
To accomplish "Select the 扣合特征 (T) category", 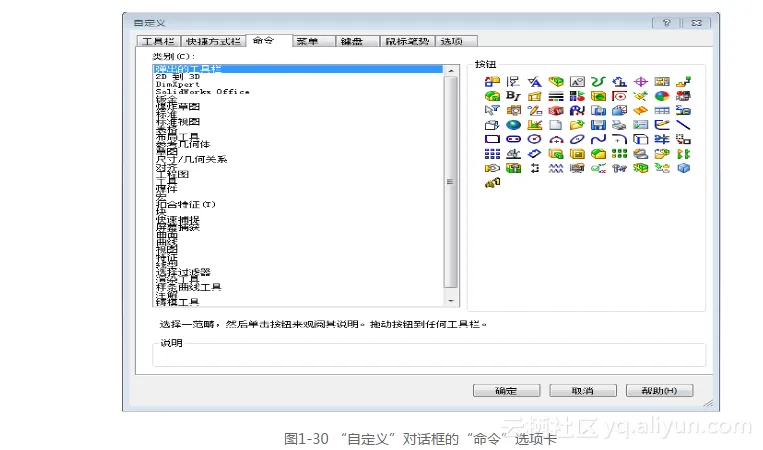I will point(185,204).
